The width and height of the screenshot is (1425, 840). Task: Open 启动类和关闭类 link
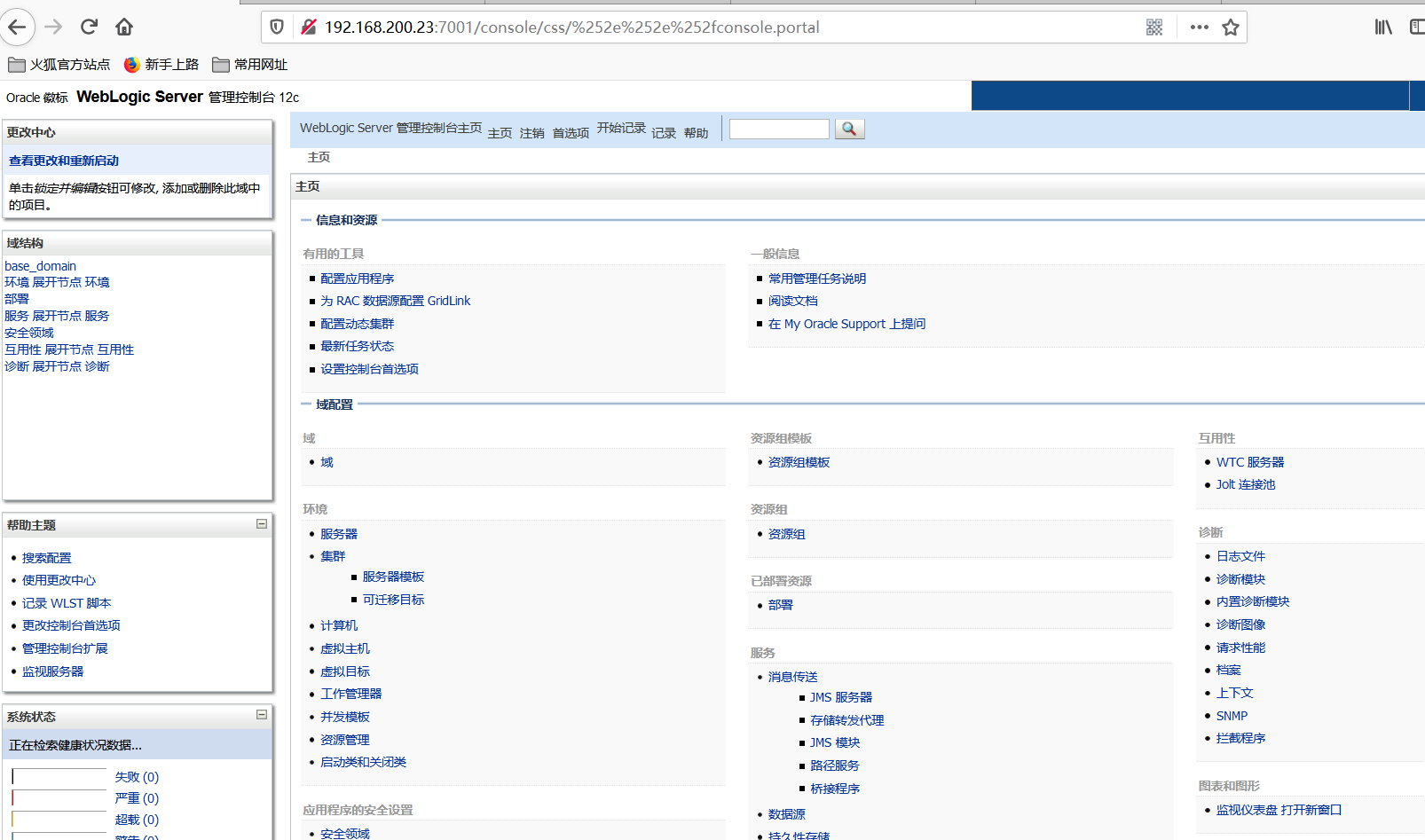pos(364,762)
